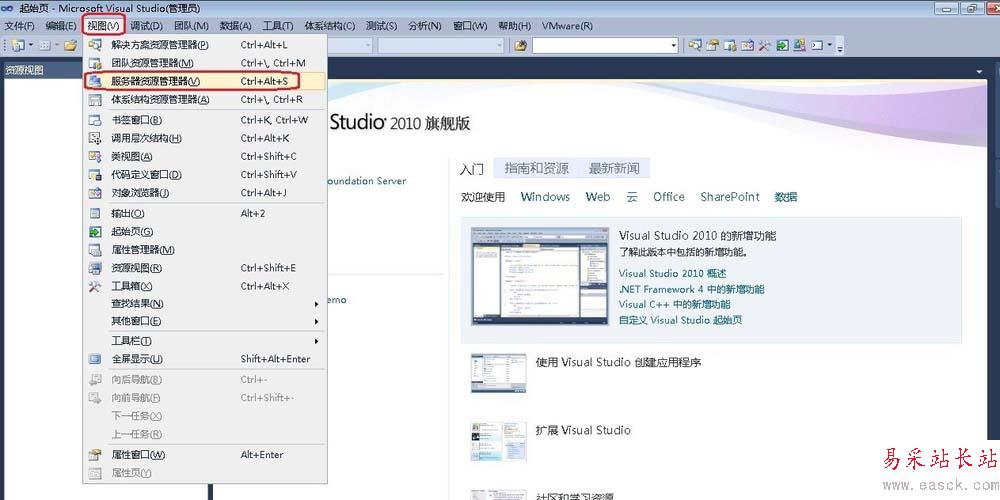Open 使用 Visual Studio 创建应用程序 item
The width and height of the screenshot is (1000, 500).
tap(618, 362)
